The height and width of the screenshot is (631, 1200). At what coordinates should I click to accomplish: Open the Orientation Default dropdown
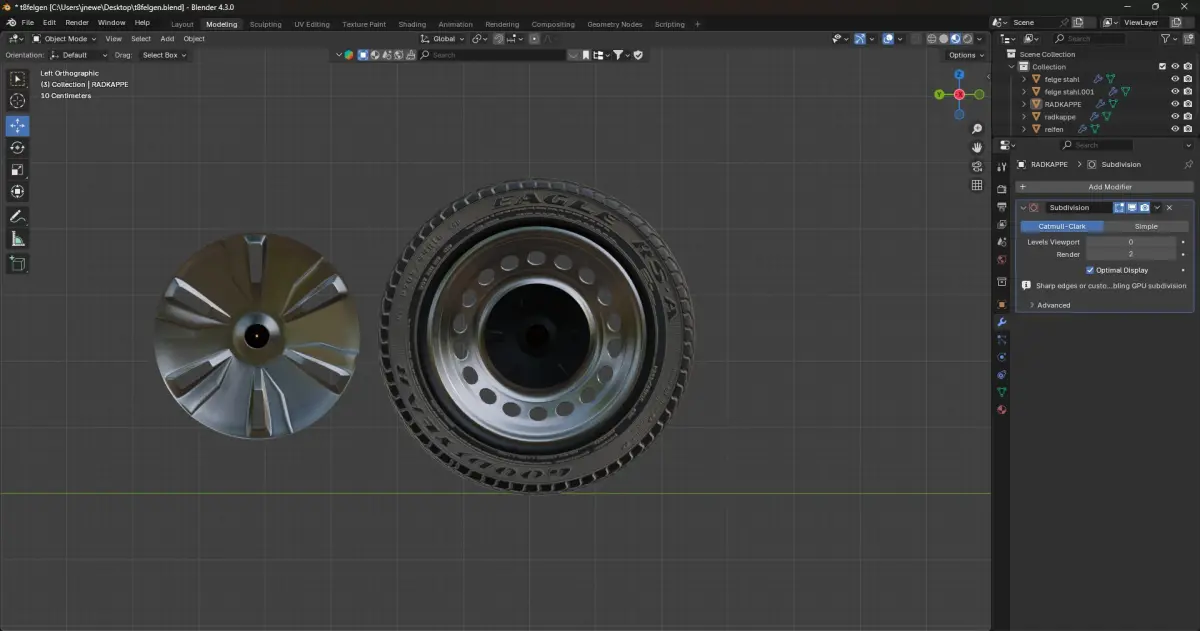[x=80, y=55]
